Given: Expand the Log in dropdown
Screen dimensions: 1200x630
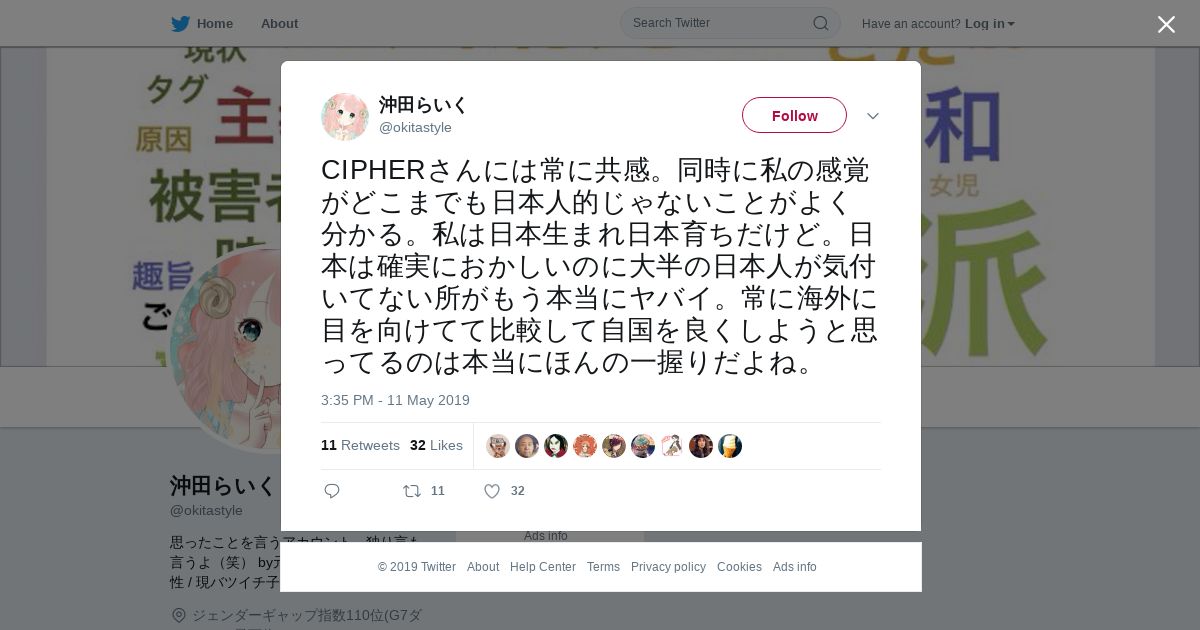Looking at the screenshot, I should [x=990, y=24].
